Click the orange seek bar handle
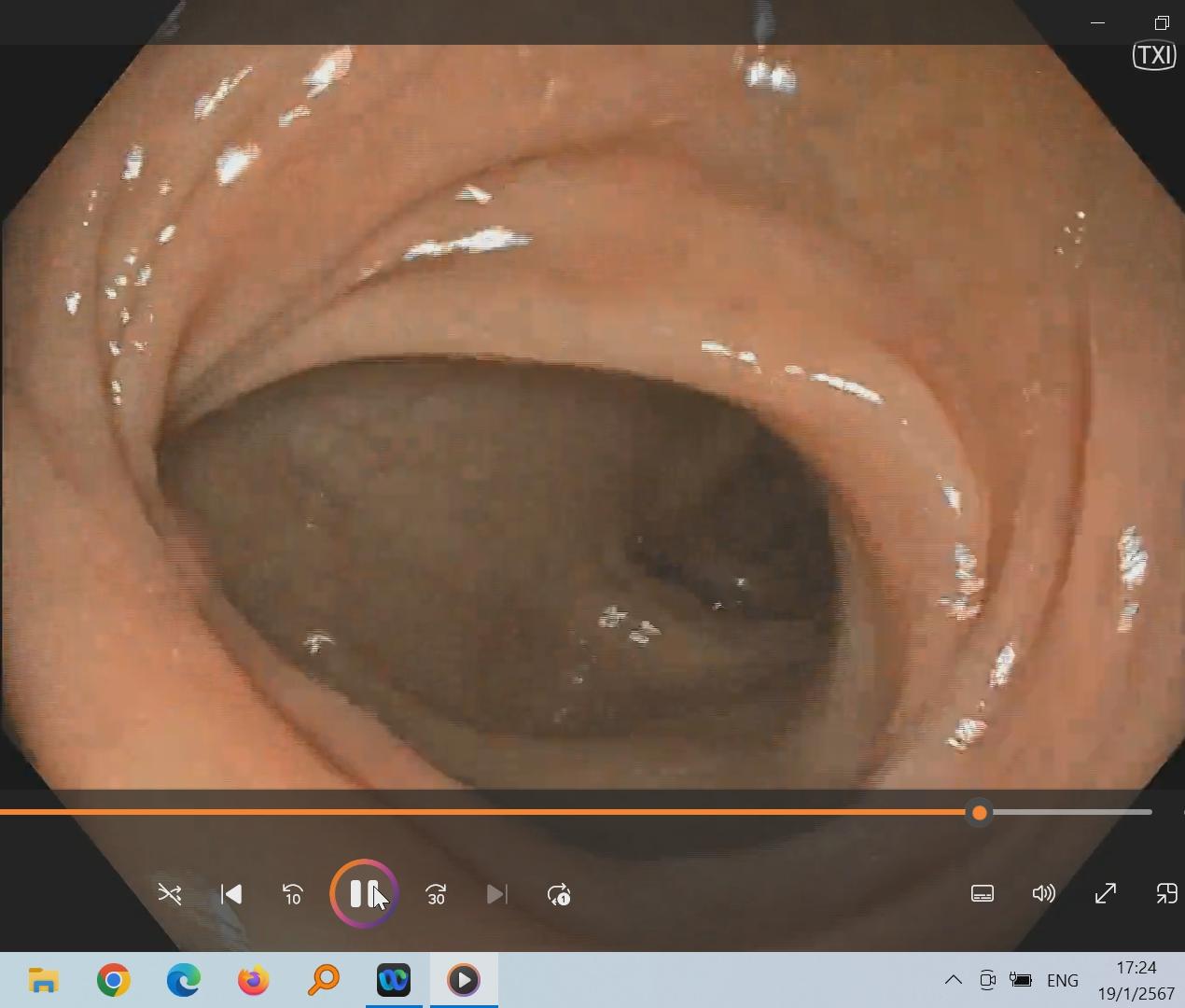This screenshot has width=1185, height=1008. tap(979, 813)
